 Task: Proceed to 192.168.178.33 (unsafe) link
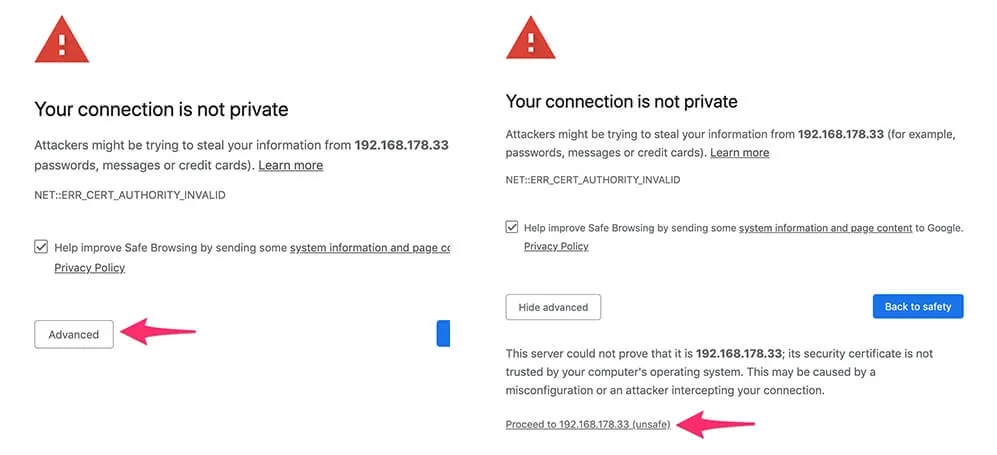click(x=588, y=424)
